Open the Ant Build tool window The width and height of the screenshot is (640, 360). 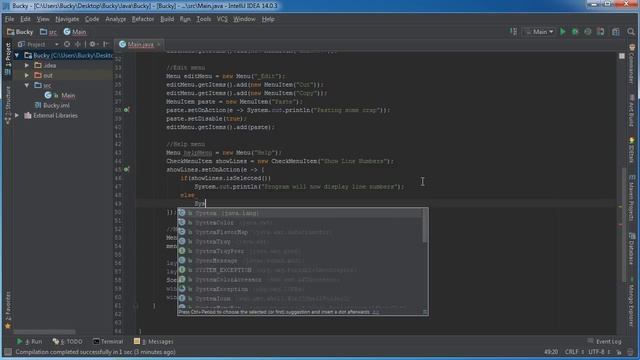click(632, 111)
